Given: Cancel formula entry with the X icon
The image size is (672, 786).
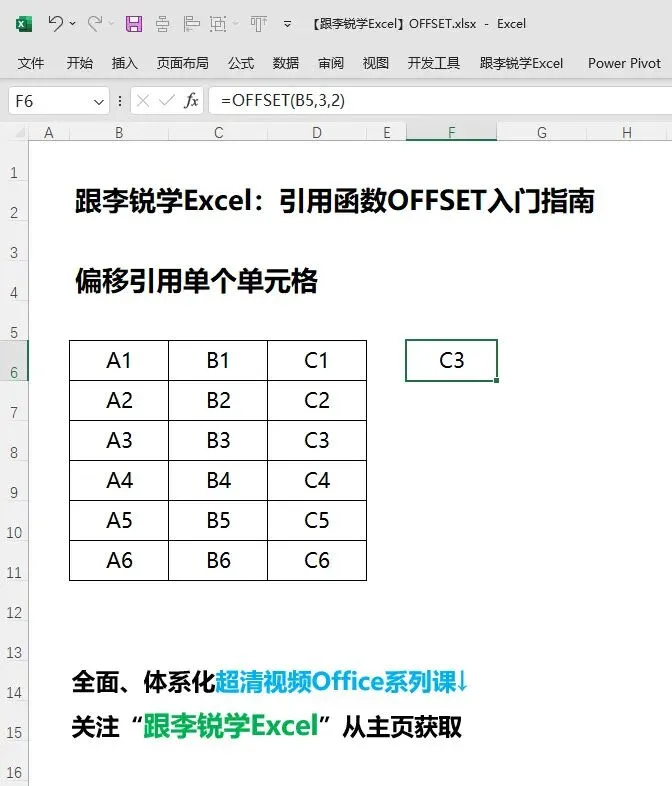Looking at the screenshot, I should tap(143, 101).
